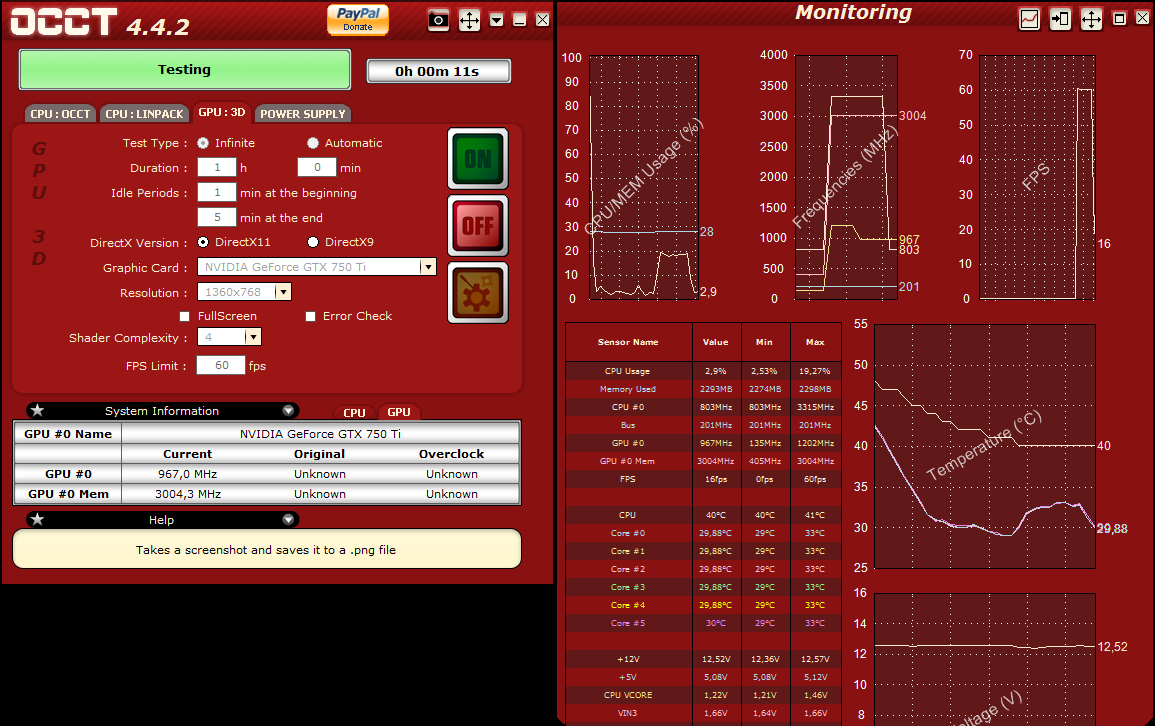Open the Resolution dropdown
1155x726 pixels.
click(x=284, y=292)
